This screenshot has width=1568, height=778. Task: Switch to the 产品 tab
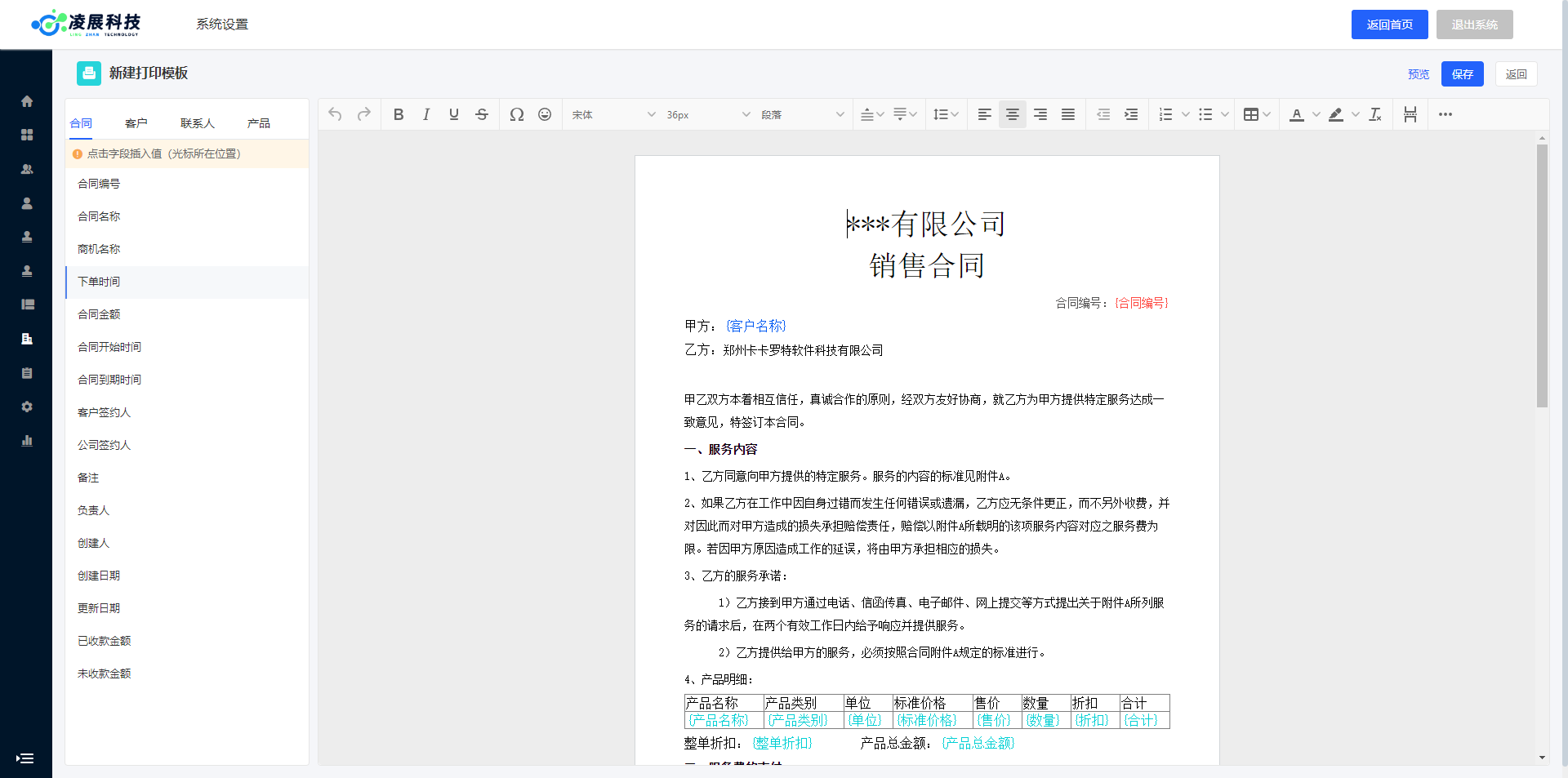259,123
